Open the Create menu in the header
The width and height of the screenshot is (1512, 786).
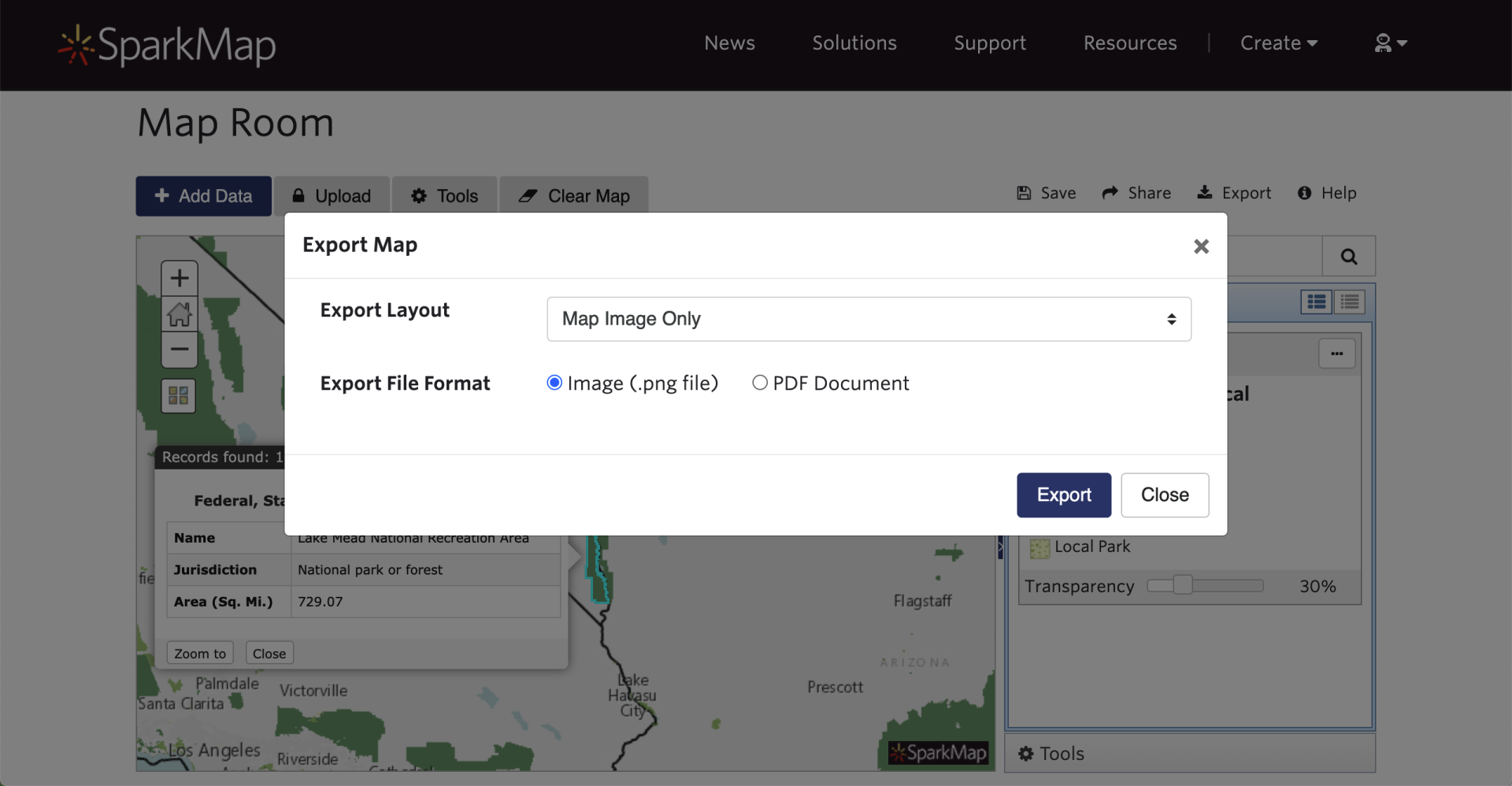coord(1279,43)
